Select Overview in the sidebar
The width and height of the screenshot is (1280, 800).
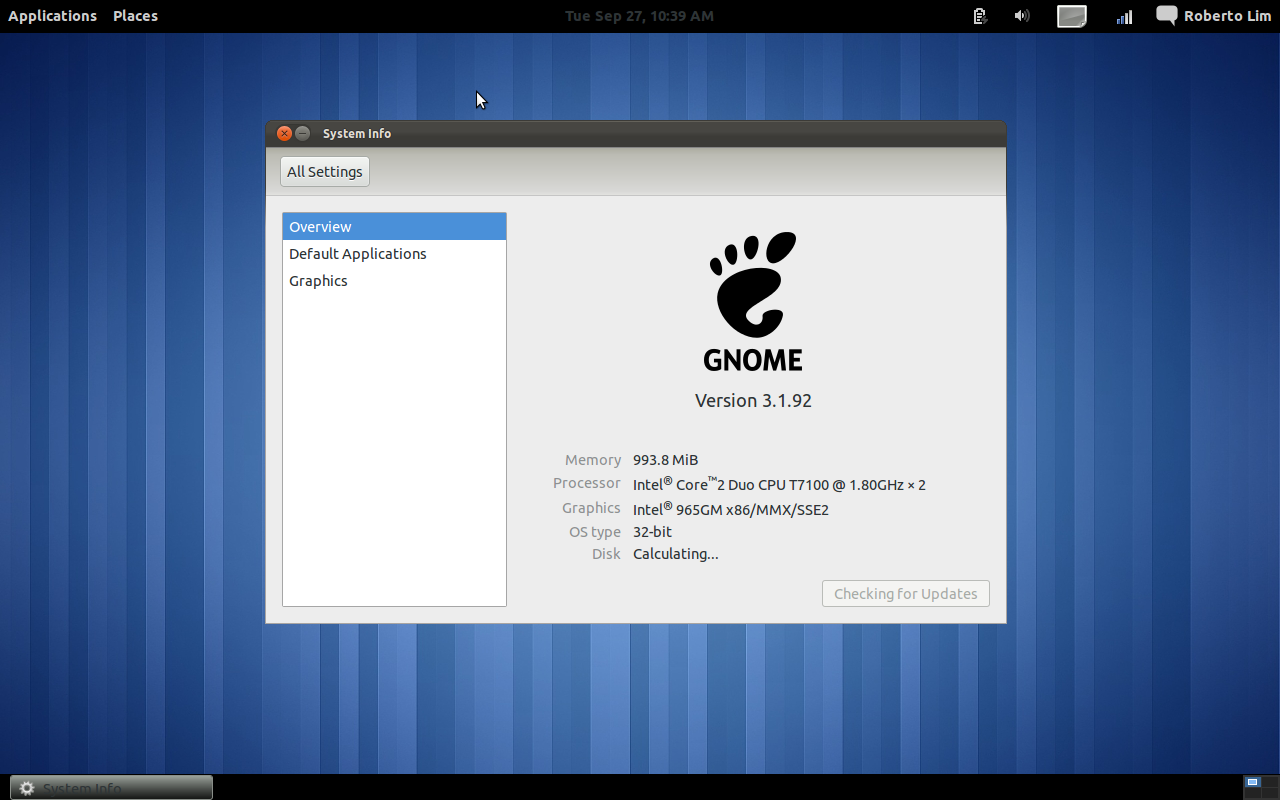tap(320, 226)
